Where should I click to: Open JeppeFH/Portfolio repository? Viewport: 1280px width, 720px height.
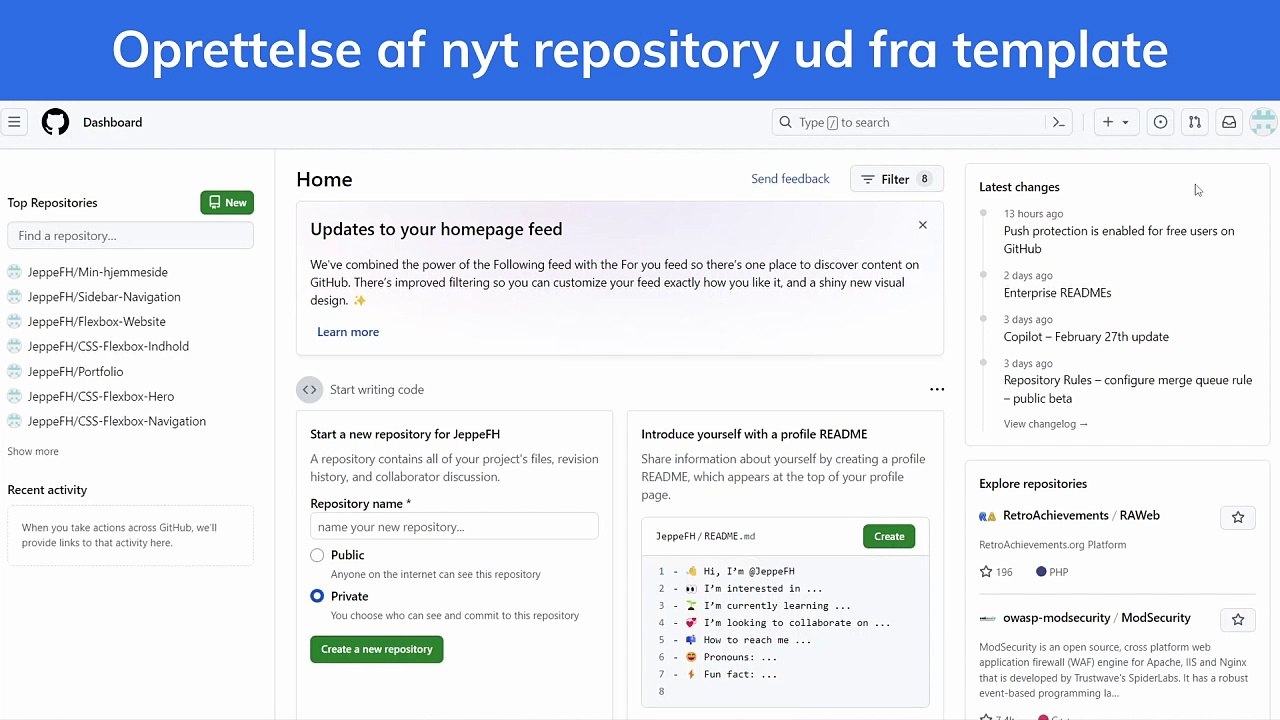tap(76, 371)
